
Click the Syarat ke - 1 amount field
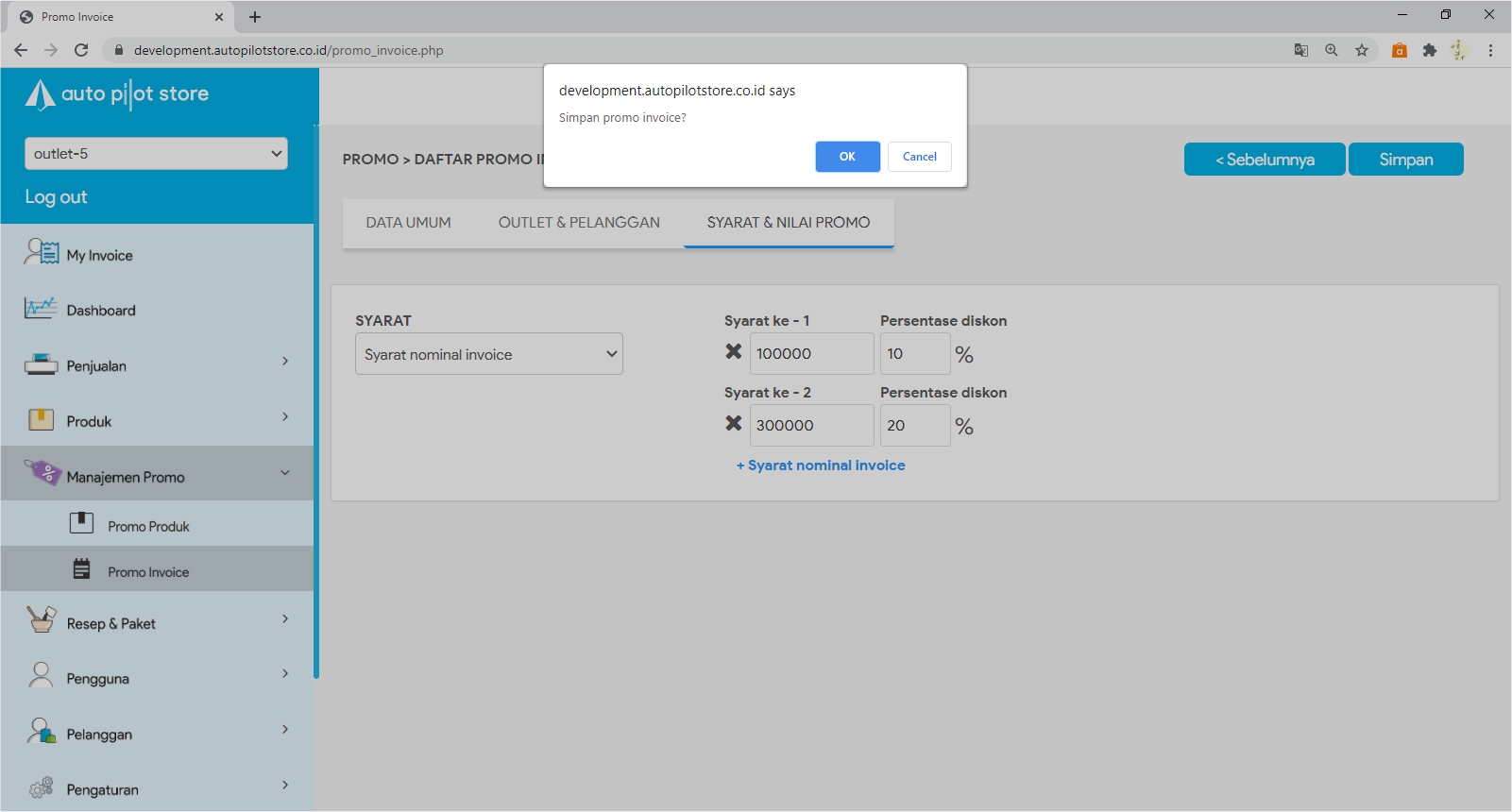click(x=810, y=354)
